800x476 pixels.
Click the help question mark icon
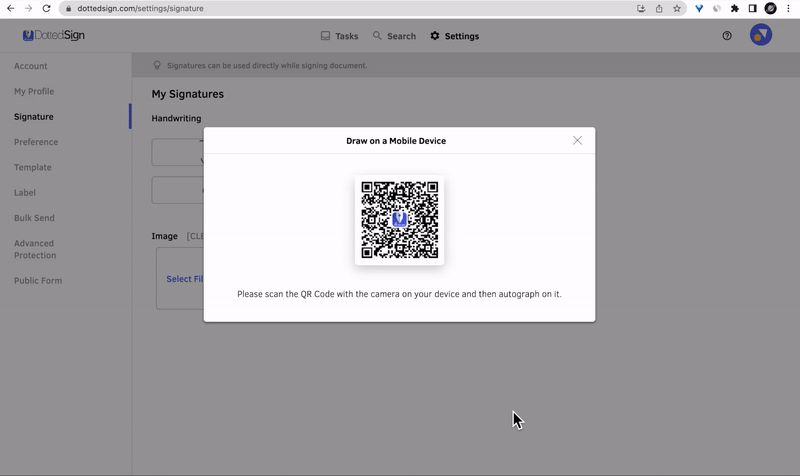[727, 36]
